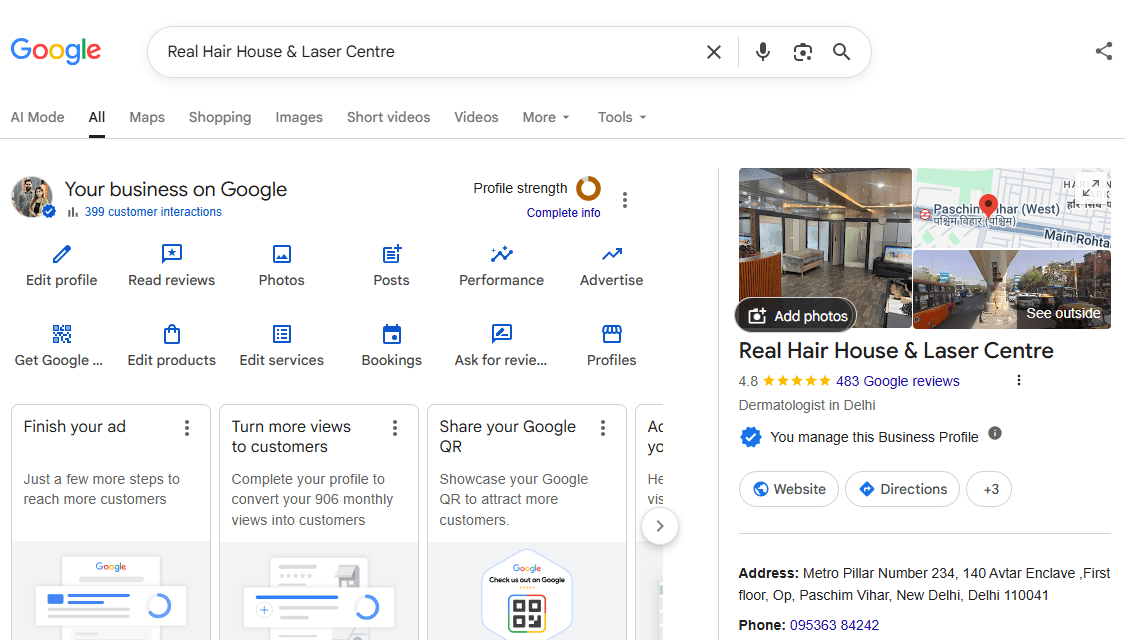Open 483 Google reviews link
The image size is (1125, 640).
(x=898, y=381)
